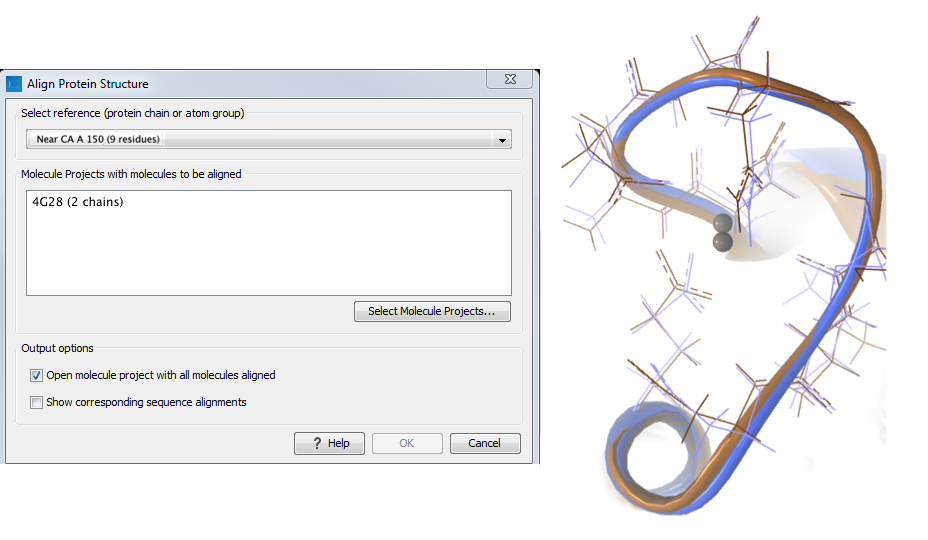The image size is (928, 540).
Task: Click the Select Molecule Projects button
Action: click(x=432, y=311)
